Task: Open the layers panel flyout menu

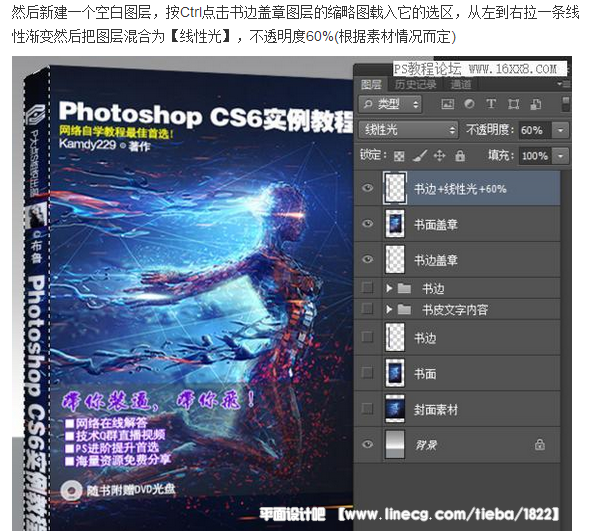Action: point(564,84)
